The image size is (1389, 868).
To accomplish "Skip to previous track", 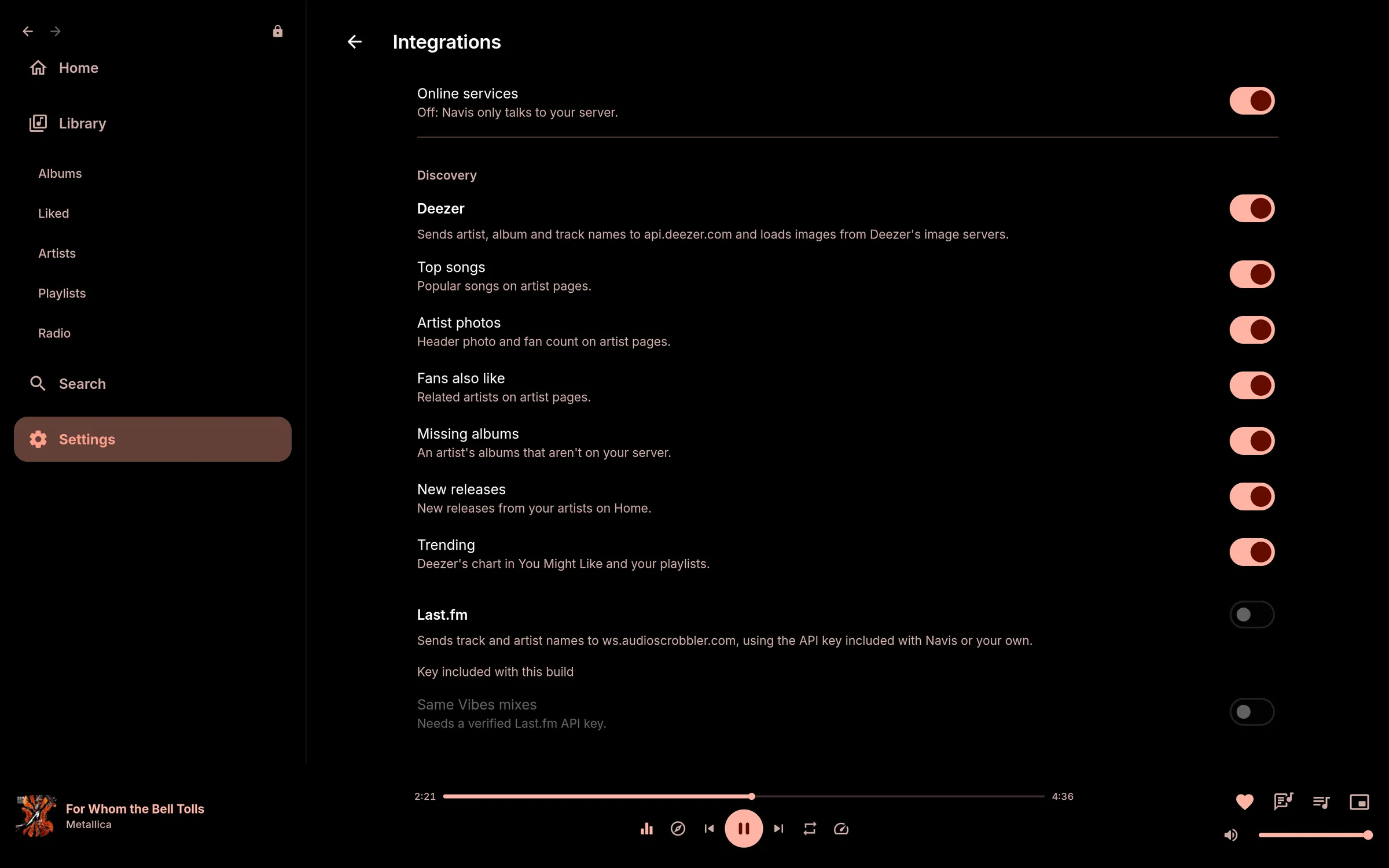I will point(709,829).
